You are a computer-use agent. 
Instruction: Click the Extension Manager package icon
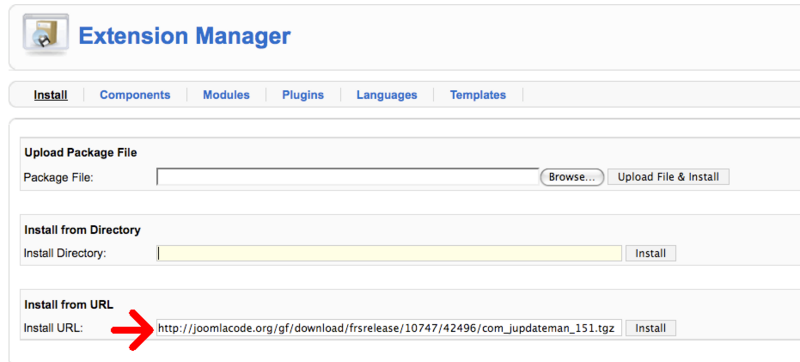[45, 35]
